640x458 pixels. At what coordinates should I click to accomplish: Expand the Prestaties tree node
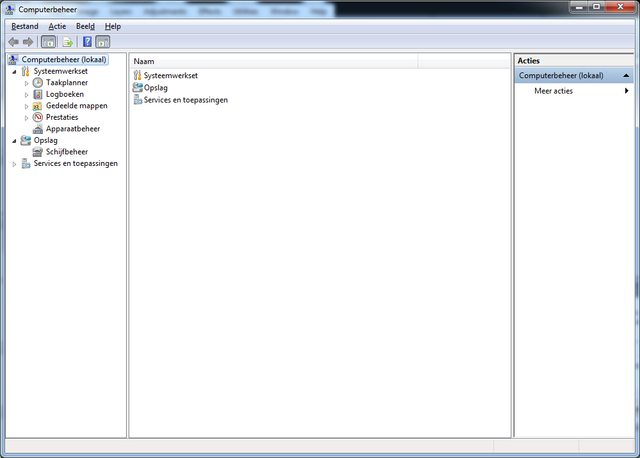pyautogui.click(x=27, y=118)
